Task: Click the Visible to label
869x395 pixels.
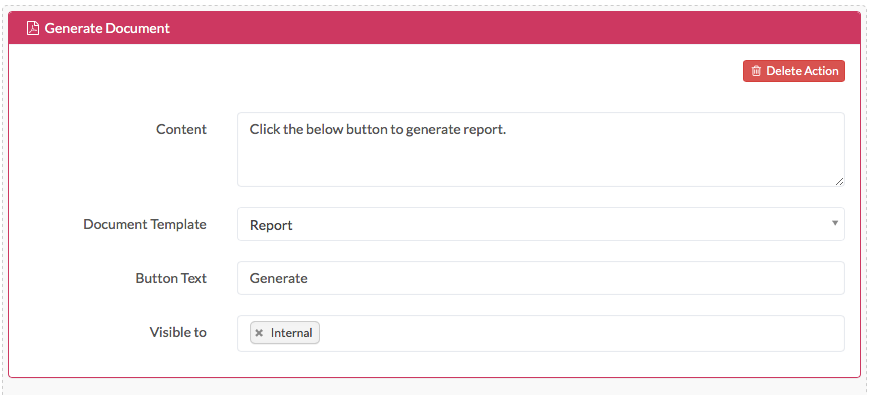Action: (178, 332)
